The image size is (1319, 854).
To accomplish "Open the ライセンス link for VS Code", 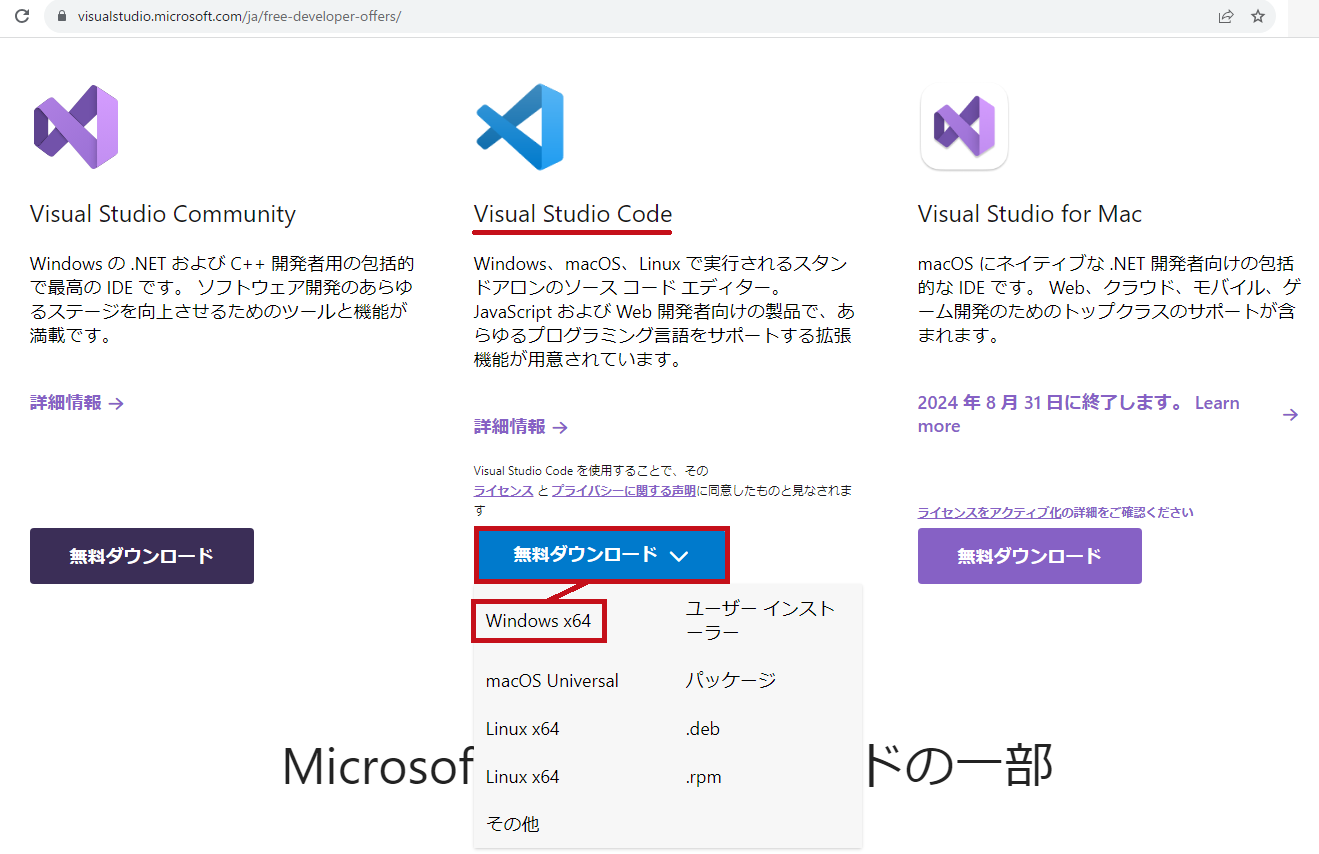I will [x=504, y=491].
